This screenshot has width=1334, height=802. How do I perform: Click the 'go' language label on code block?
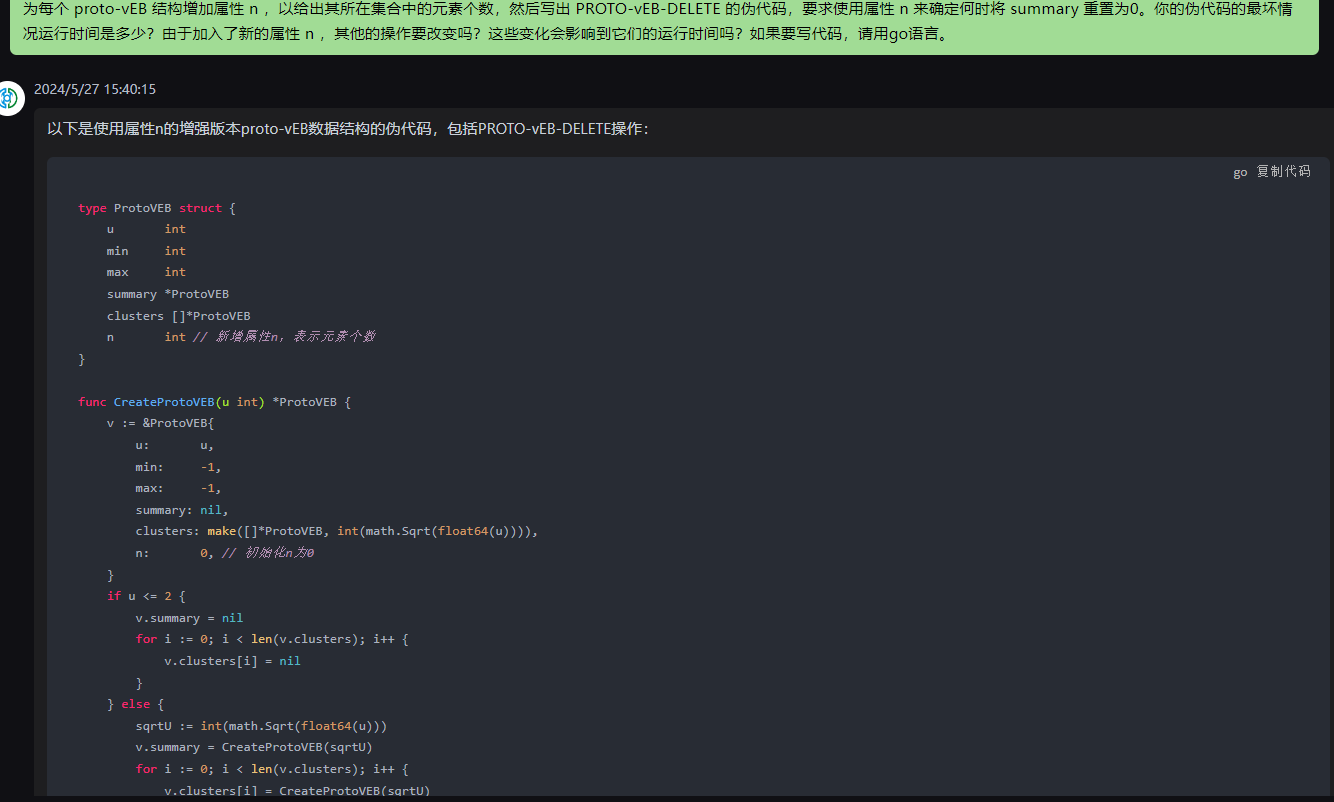coord(1240,172)
